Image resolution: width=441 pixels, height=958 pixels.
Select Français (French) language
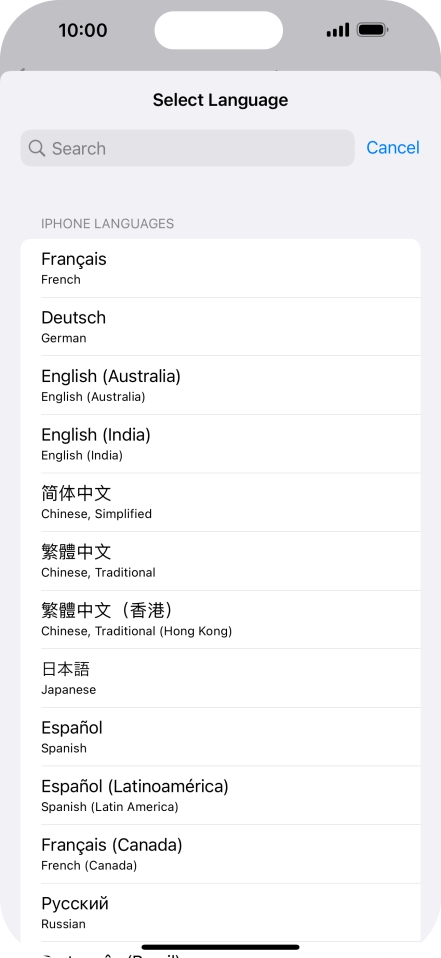[220, 268]
